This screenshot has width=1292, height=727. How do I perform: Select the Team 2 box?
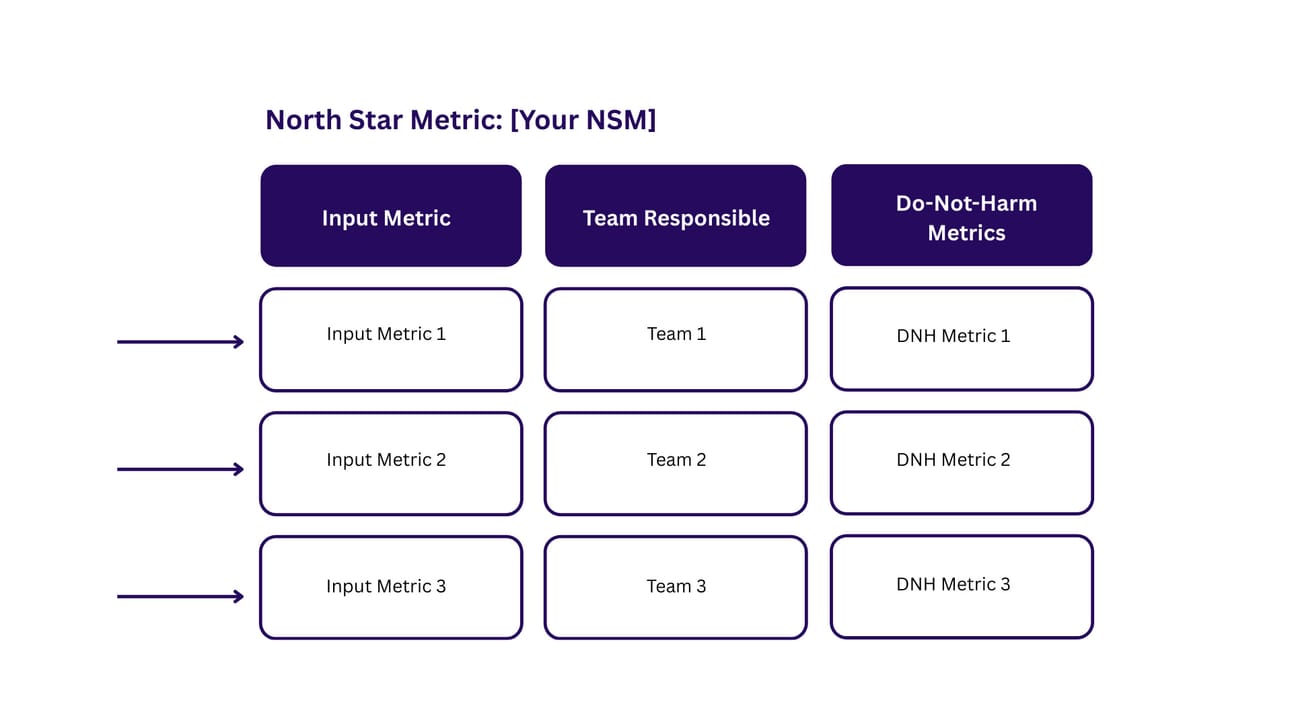pyautogui.click(x=676, y=464)
